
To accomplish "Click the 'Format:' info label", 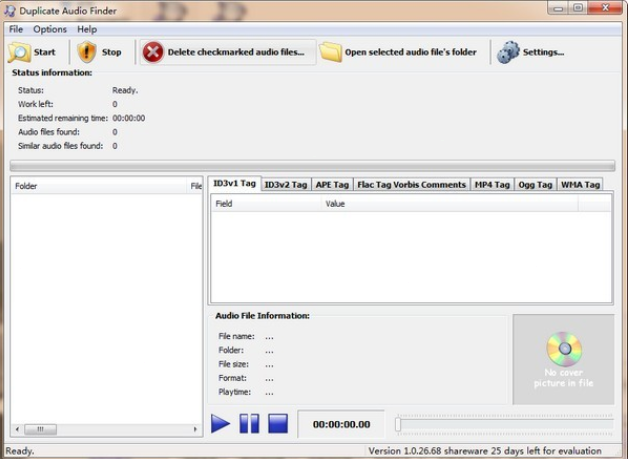I will pos(233,378).
